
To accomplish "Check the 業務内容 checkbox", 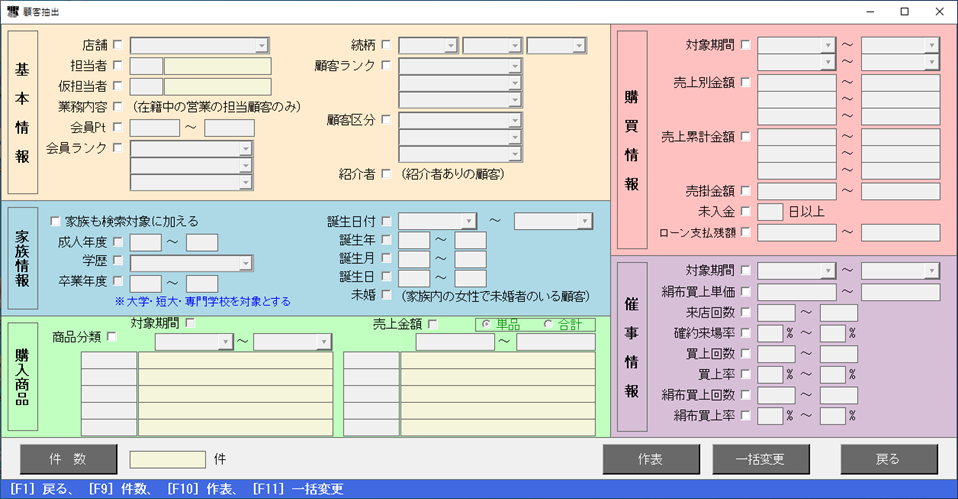I will pyautogui.click(x=118, y=106).
